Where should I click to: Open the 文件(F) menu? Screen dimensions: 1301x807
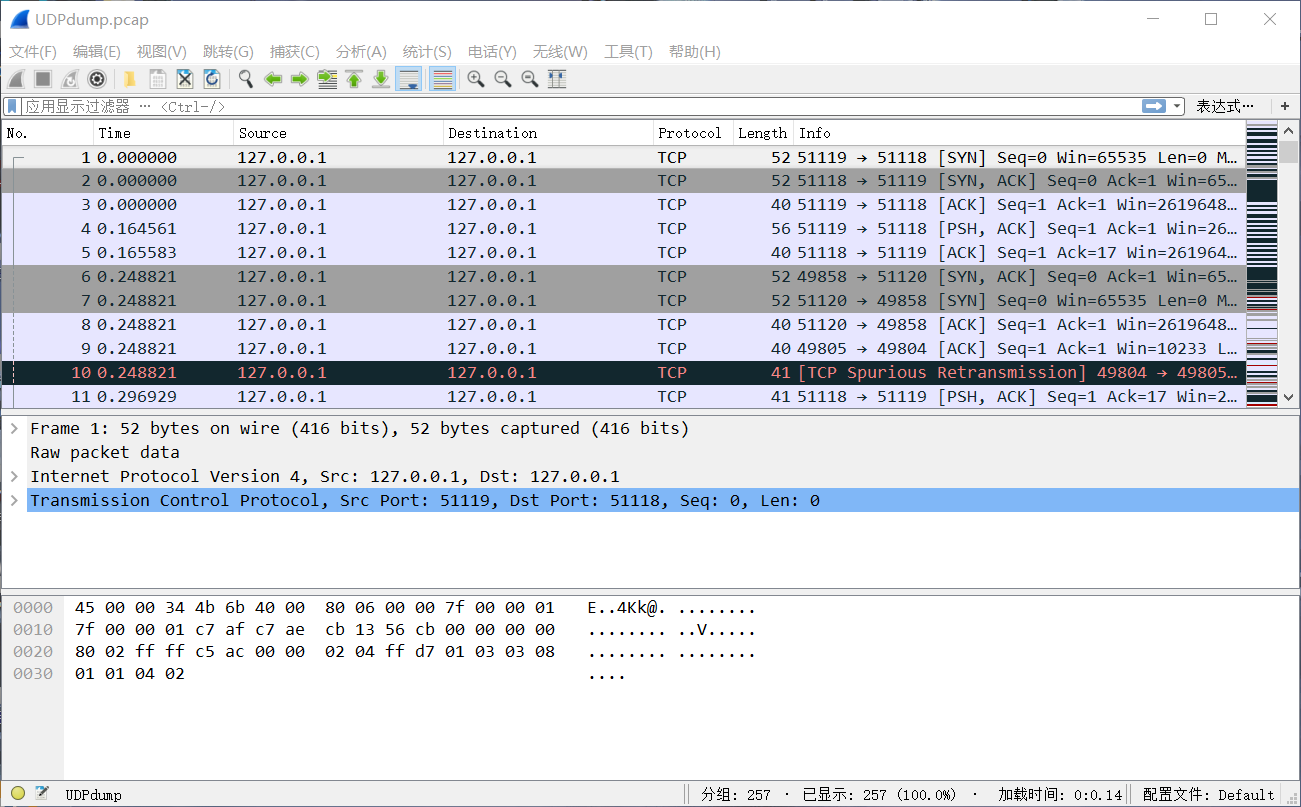pos(33,52)
